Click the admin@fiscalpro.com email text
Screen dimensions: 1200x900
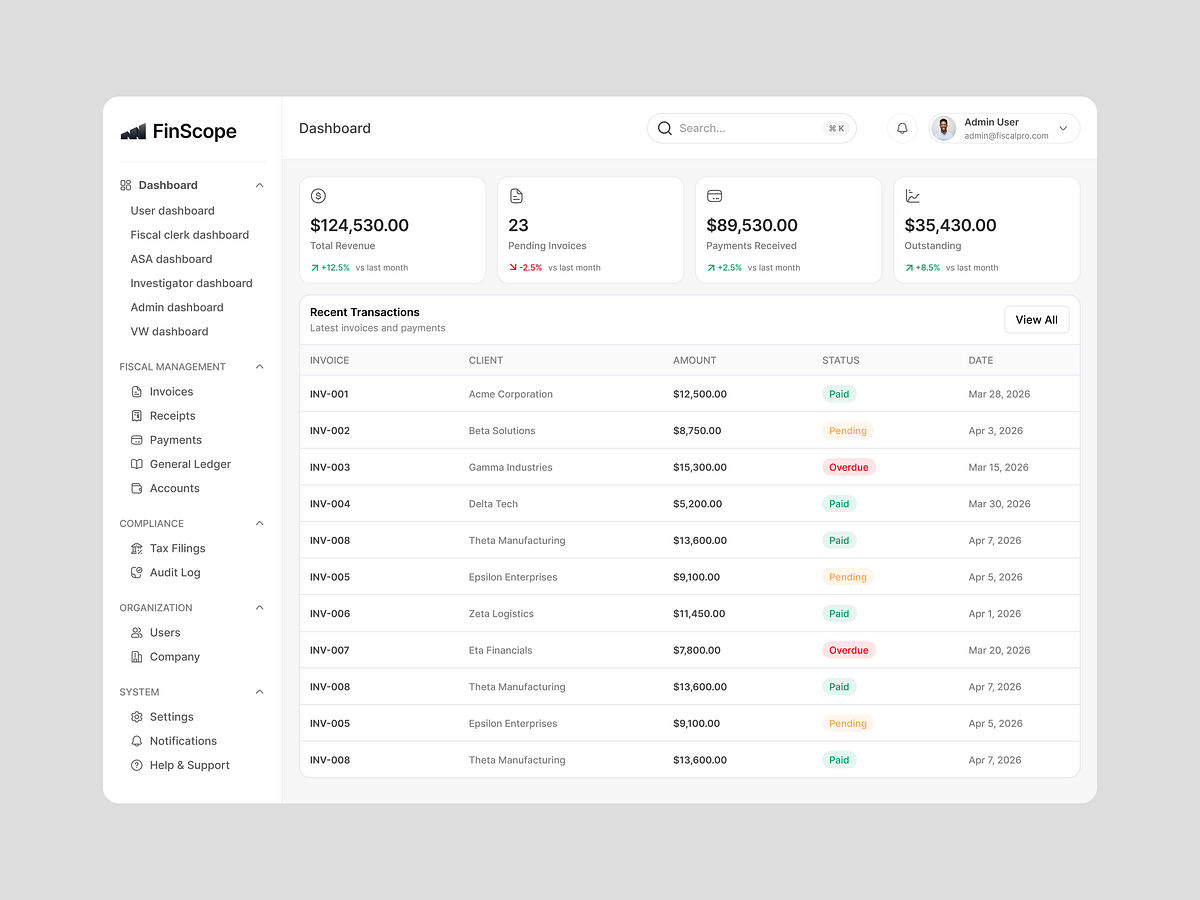[1006, 136]
